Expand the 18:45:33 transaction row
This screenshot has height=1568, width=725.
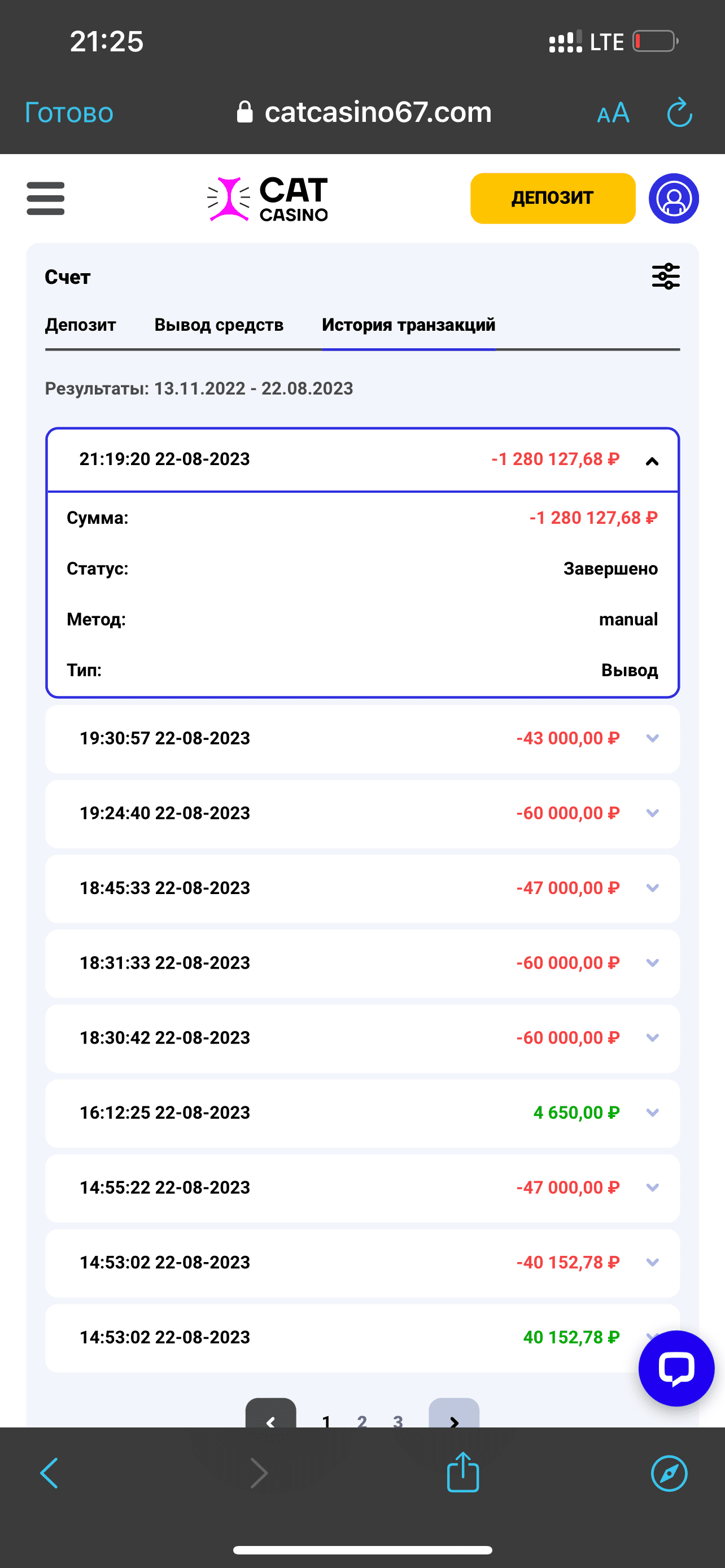[362, 888]
